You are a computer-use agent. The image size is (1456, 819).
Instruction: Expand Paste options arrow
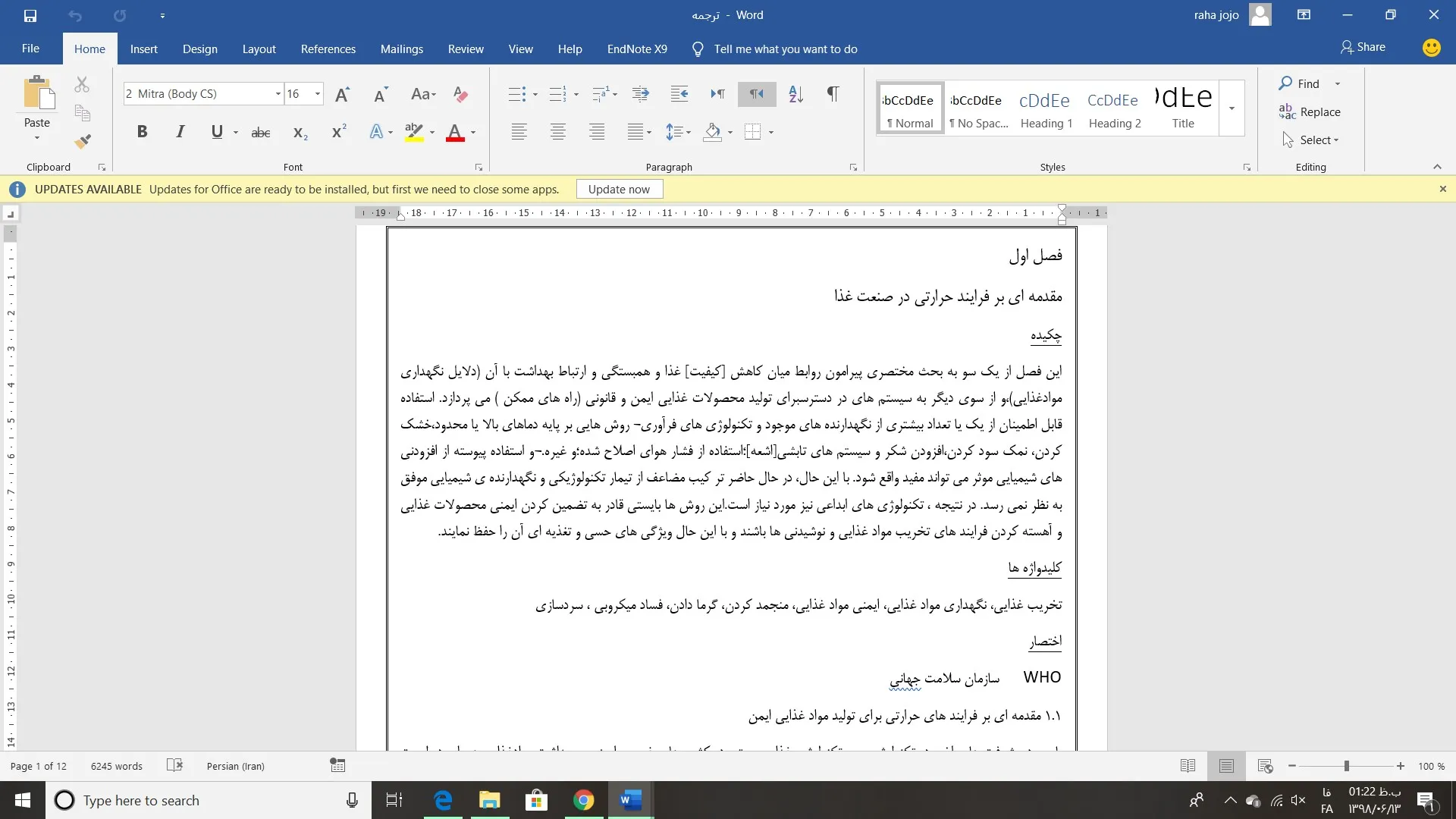click(36, 138)
